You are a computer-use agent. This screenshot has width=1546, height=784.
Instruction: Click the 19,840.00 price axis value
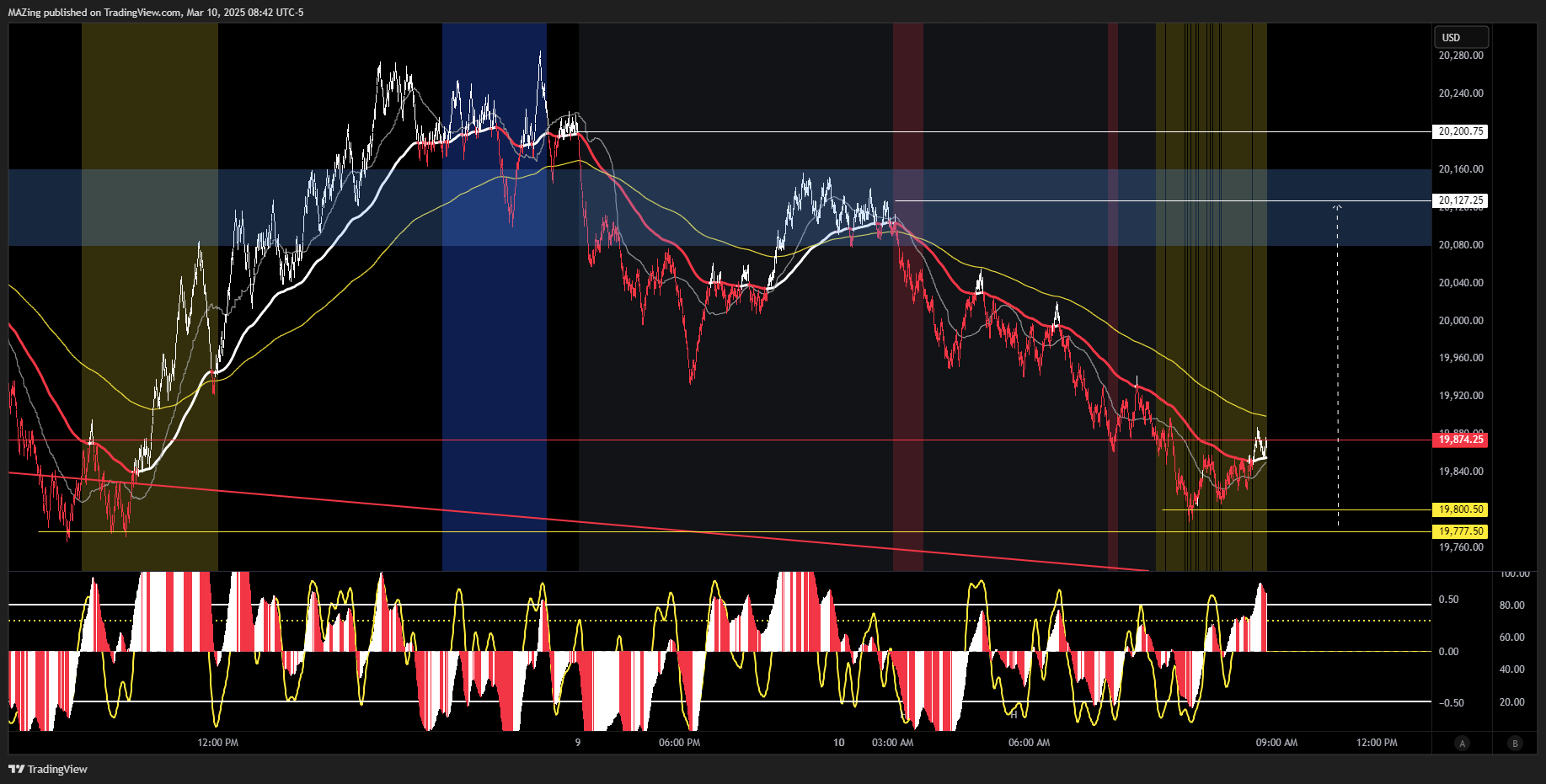coord(1461,472)
